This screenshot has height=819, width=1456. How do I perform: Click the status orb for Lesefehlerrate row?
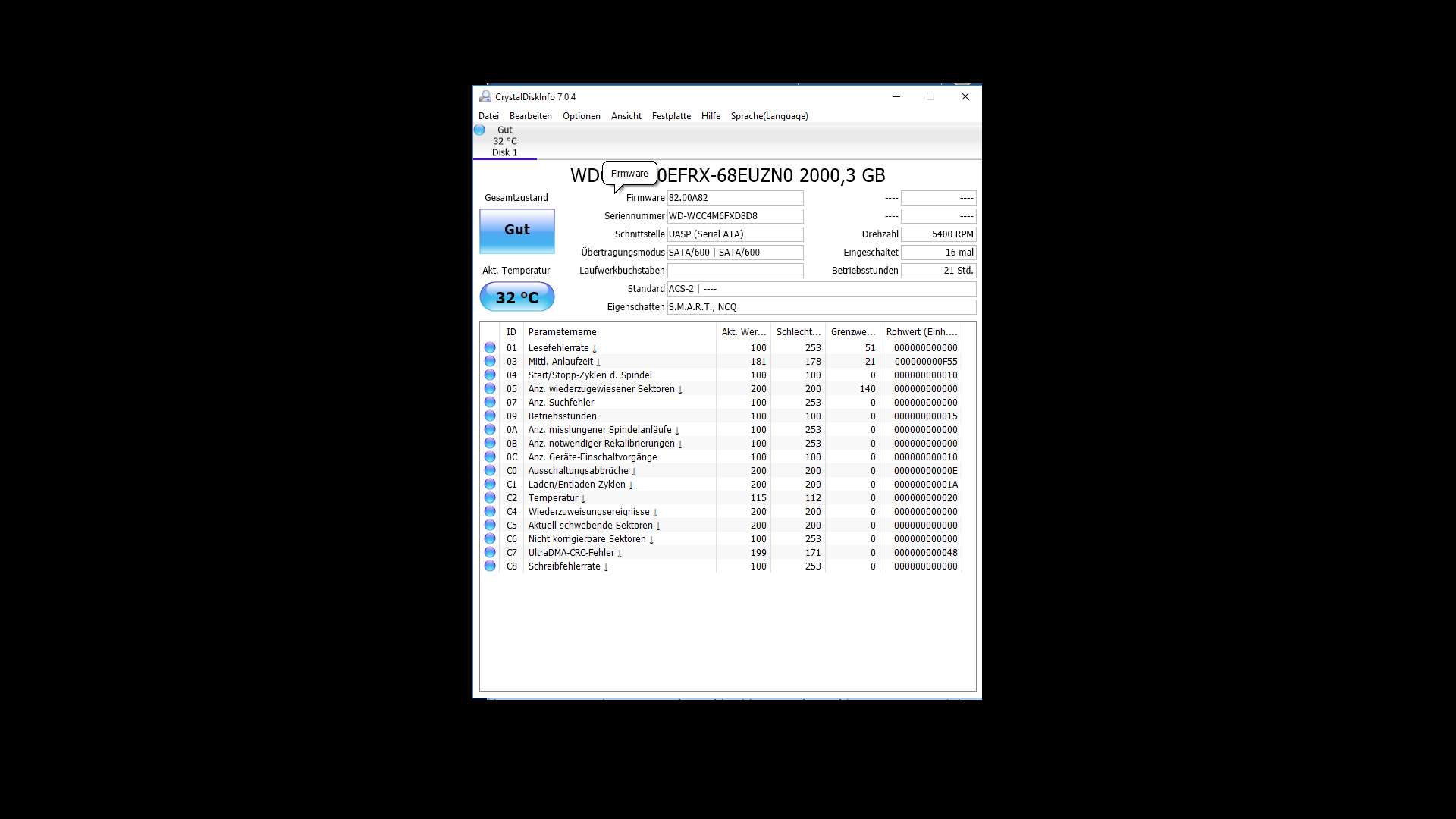pos(490,348)
